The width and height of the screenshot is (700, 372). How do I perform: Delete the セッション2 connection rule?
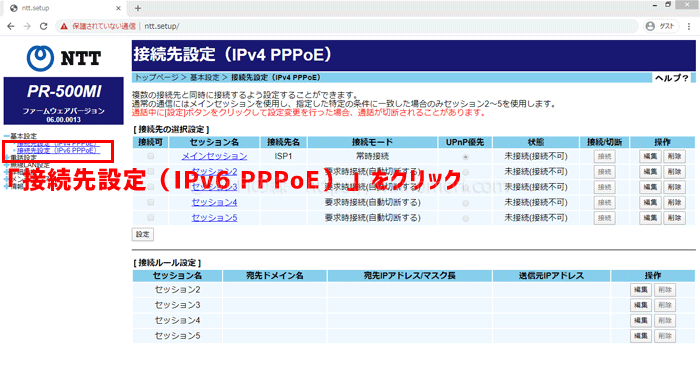tap(665, 290)
